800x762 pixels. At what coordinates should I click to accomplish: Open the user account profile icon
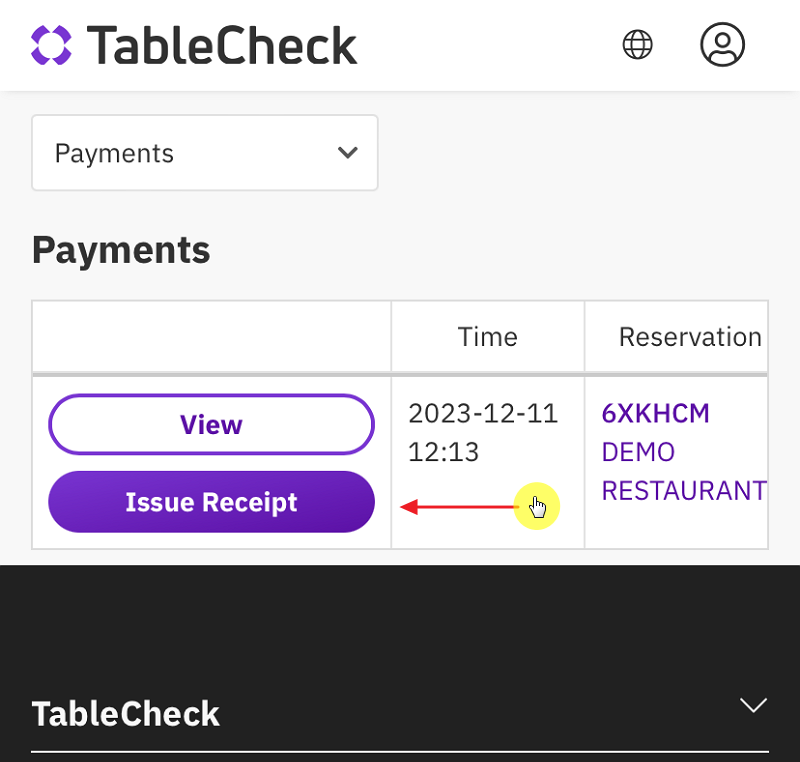coord(722,44)
